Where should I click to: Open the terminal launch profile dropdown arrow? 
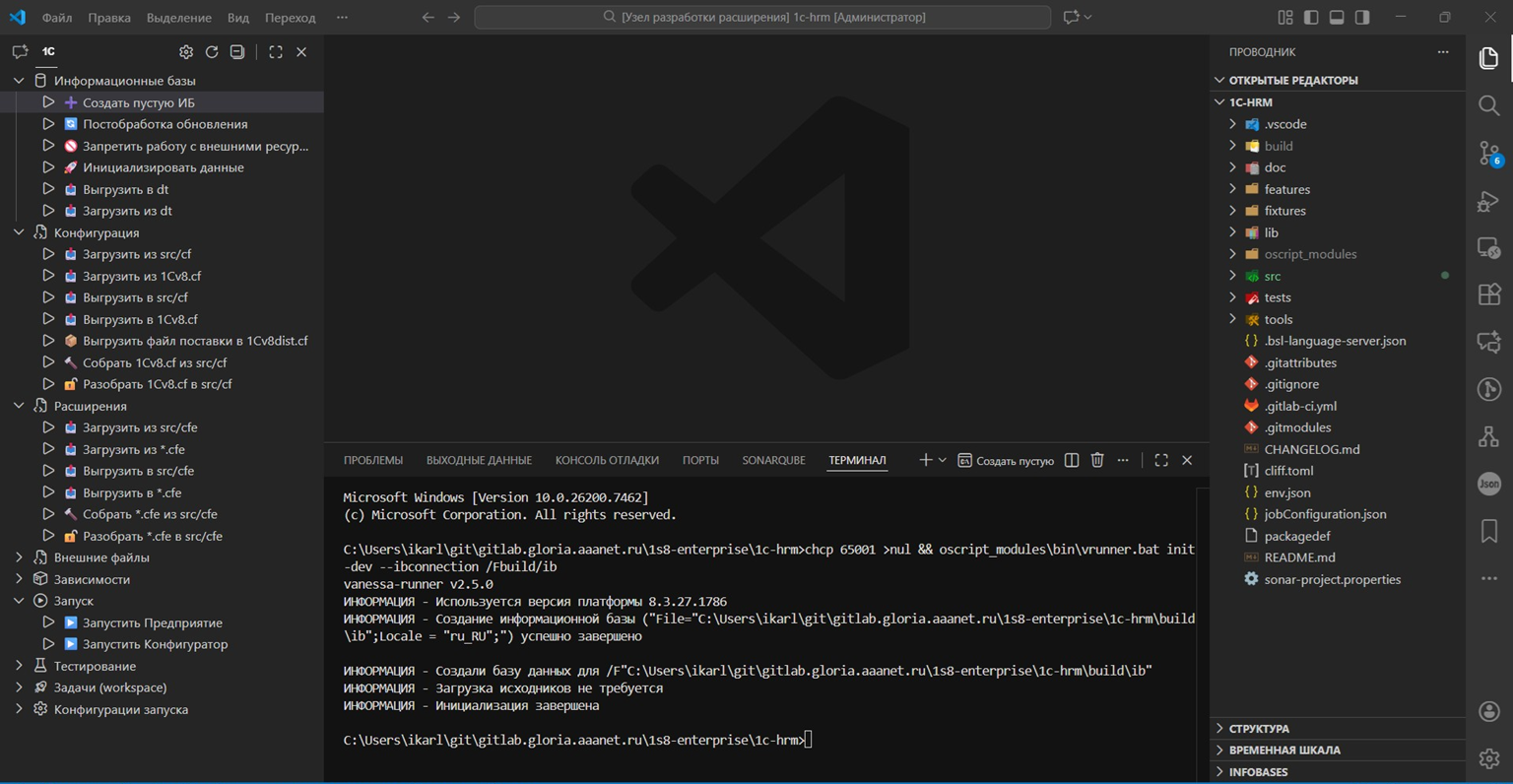pyautogui.click(x=943, y=460)
